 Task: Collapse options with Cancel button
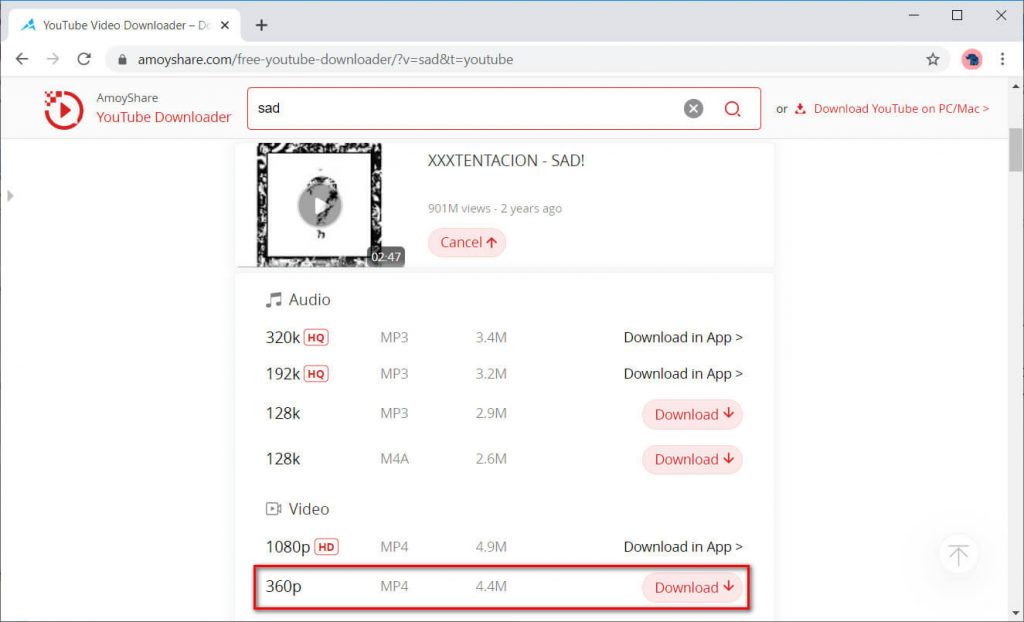pyautogui.click(x=467, y=242)
